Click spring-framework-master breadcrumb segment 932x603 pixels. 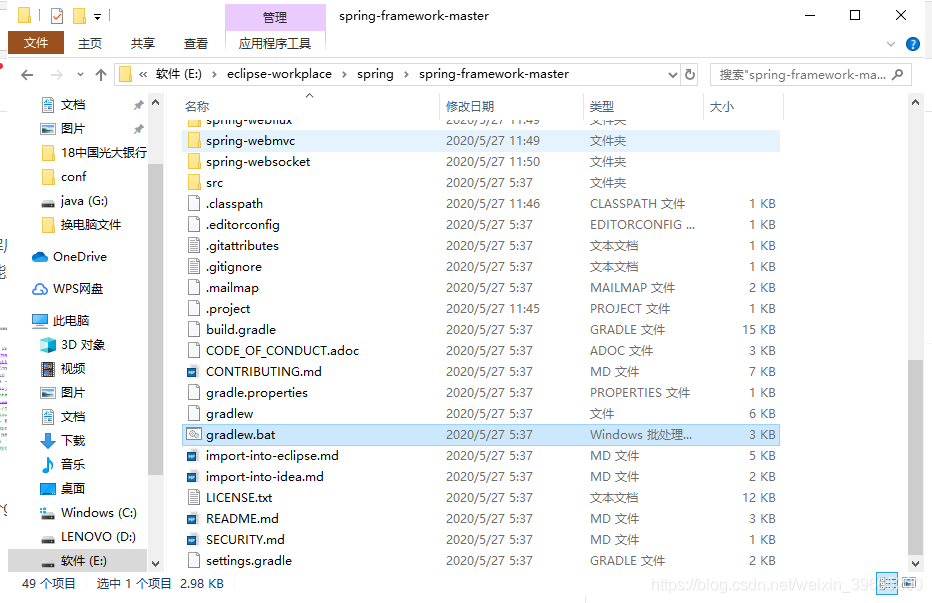click(x=494, y=74)
